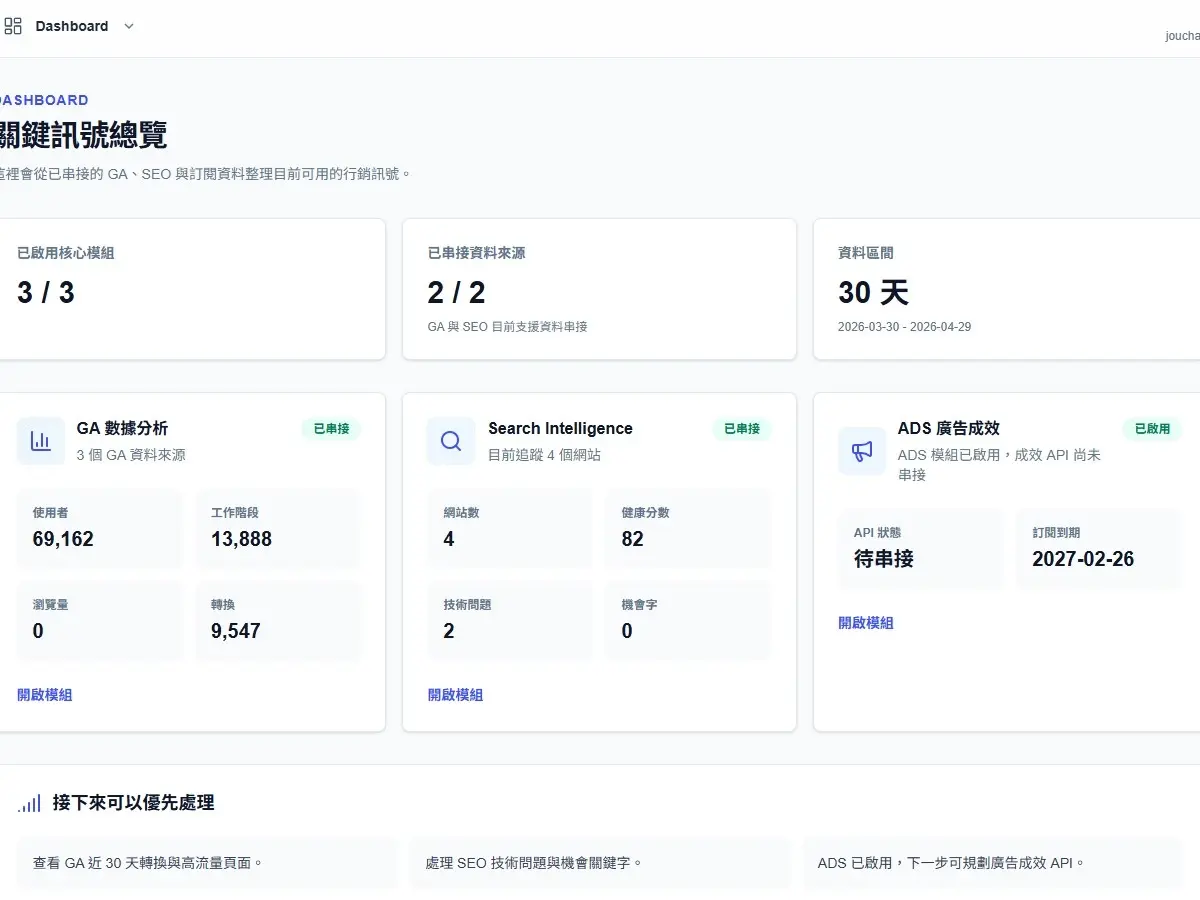This screenshot has height=900, width=1200.
Task: Click the 查看 GA 近 30 天轉換與高流量頁面 suggestion
Action: tap(207, 862)
